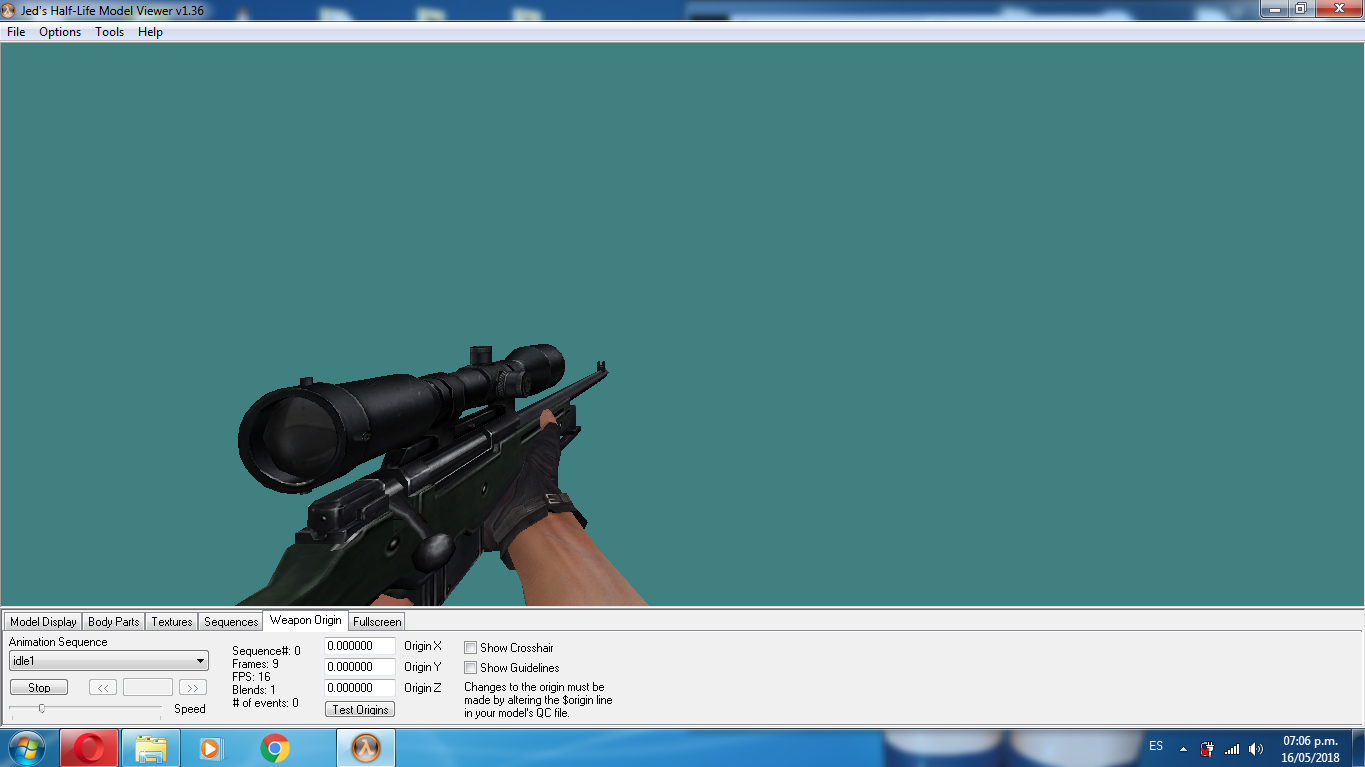Enable the Show Crosshair checkbox

click(x=470, y=648)
